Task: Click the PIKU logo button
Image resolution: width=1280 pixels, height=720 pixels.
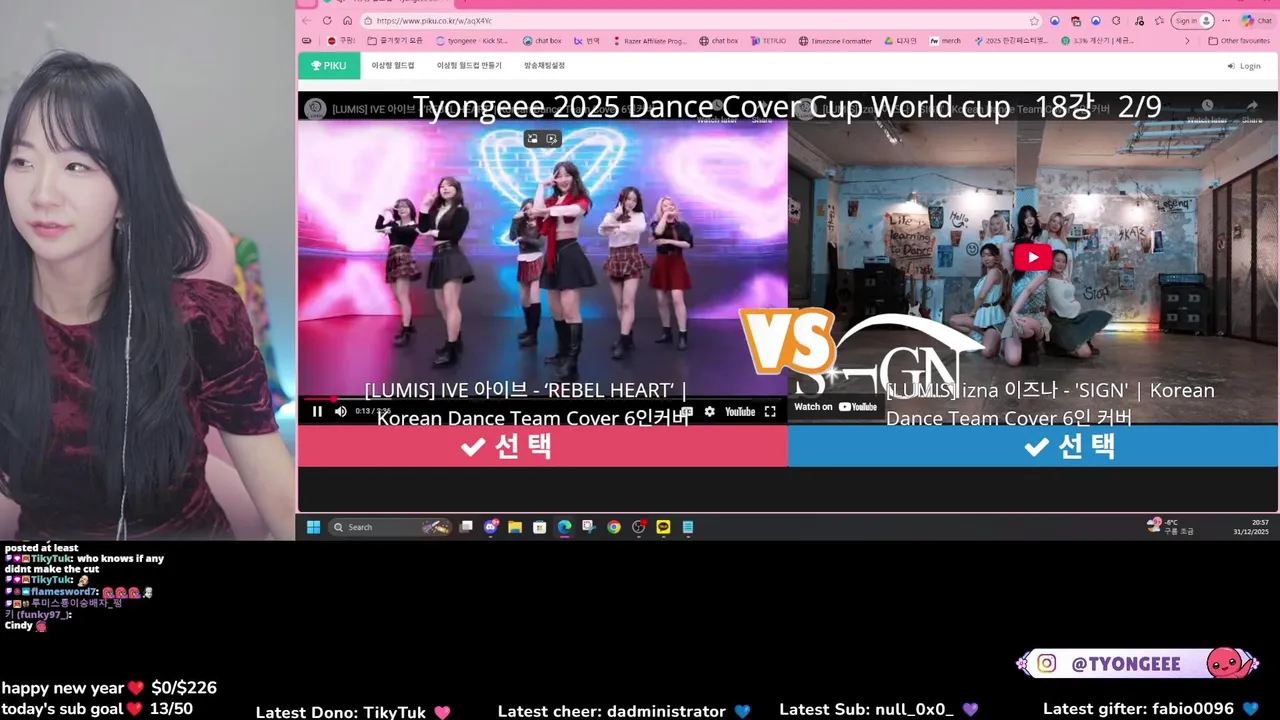Action: [328, 66]
